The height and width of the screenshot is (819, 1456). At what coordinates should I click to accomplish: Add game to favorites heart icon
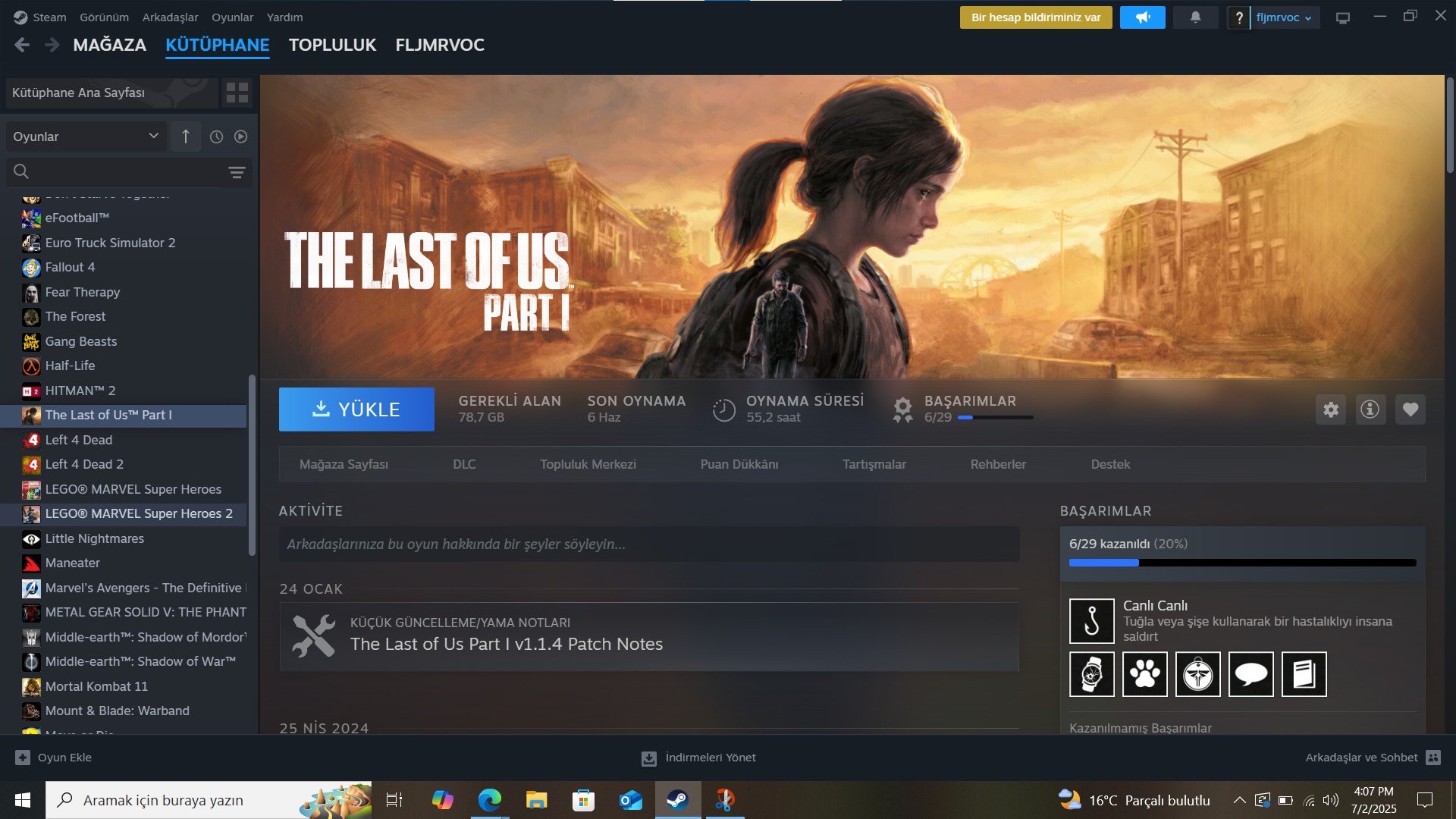click(1410, 409)
